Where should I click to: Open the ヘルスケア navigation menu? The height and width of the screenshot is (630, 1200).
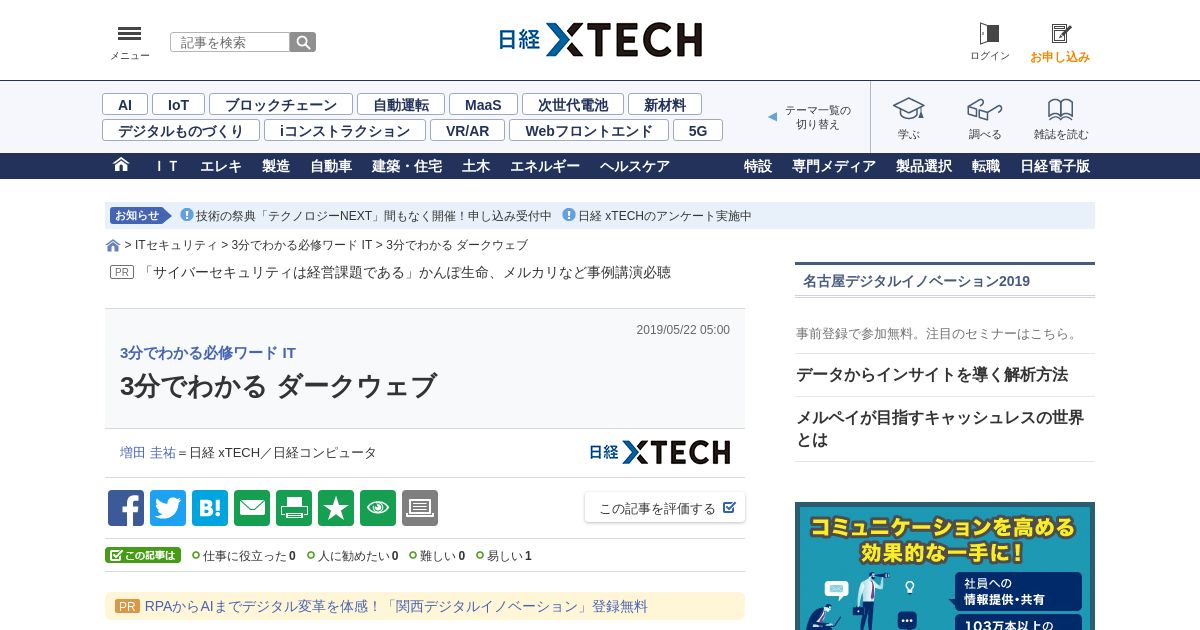635,166
